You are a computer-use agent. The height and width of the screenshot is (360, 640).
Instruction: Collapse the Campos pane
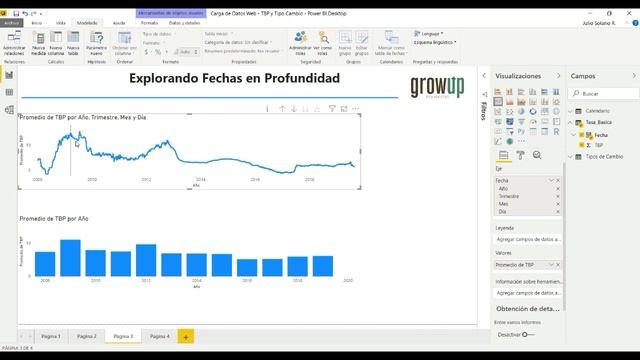634,76
